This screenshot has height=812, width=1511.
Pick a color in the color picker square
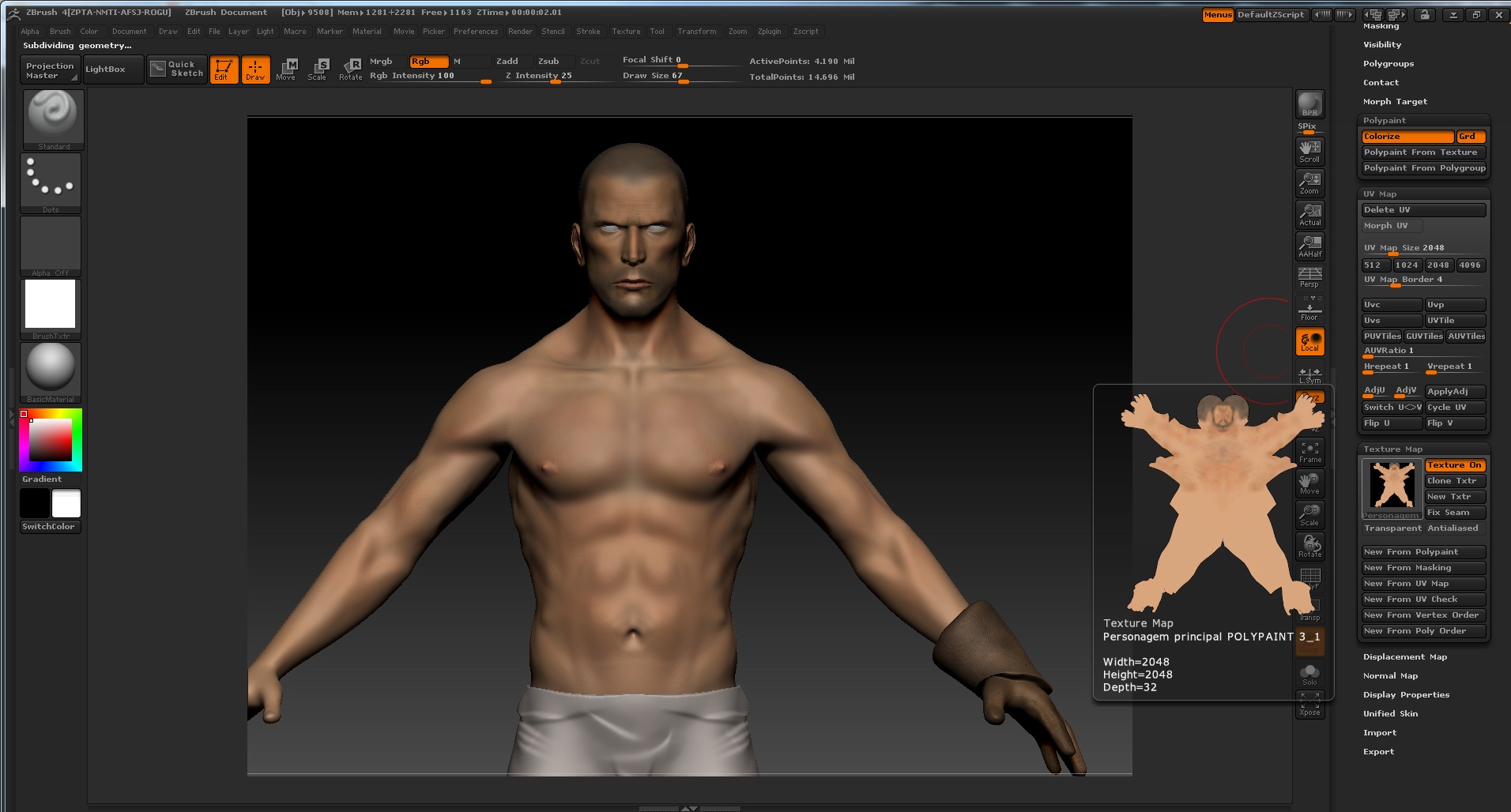point(51,440)
